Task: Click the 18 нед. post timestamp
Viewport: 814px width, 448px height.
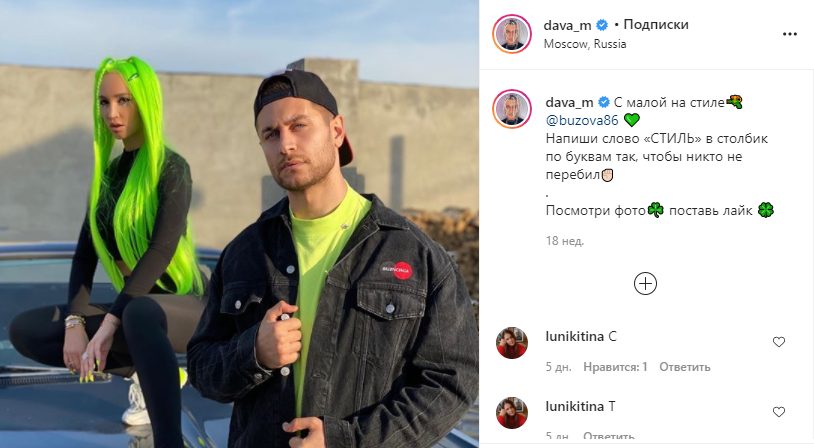Action: (x=565, y=241)
